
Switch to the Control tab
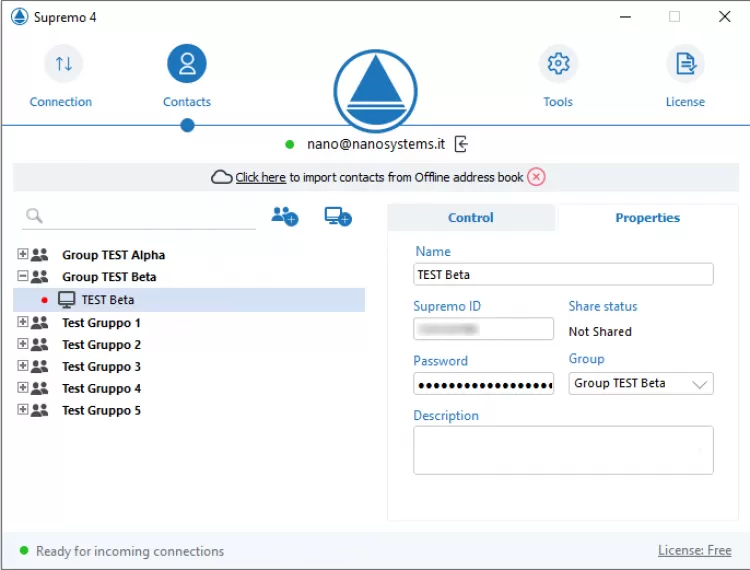pos(470,218)
